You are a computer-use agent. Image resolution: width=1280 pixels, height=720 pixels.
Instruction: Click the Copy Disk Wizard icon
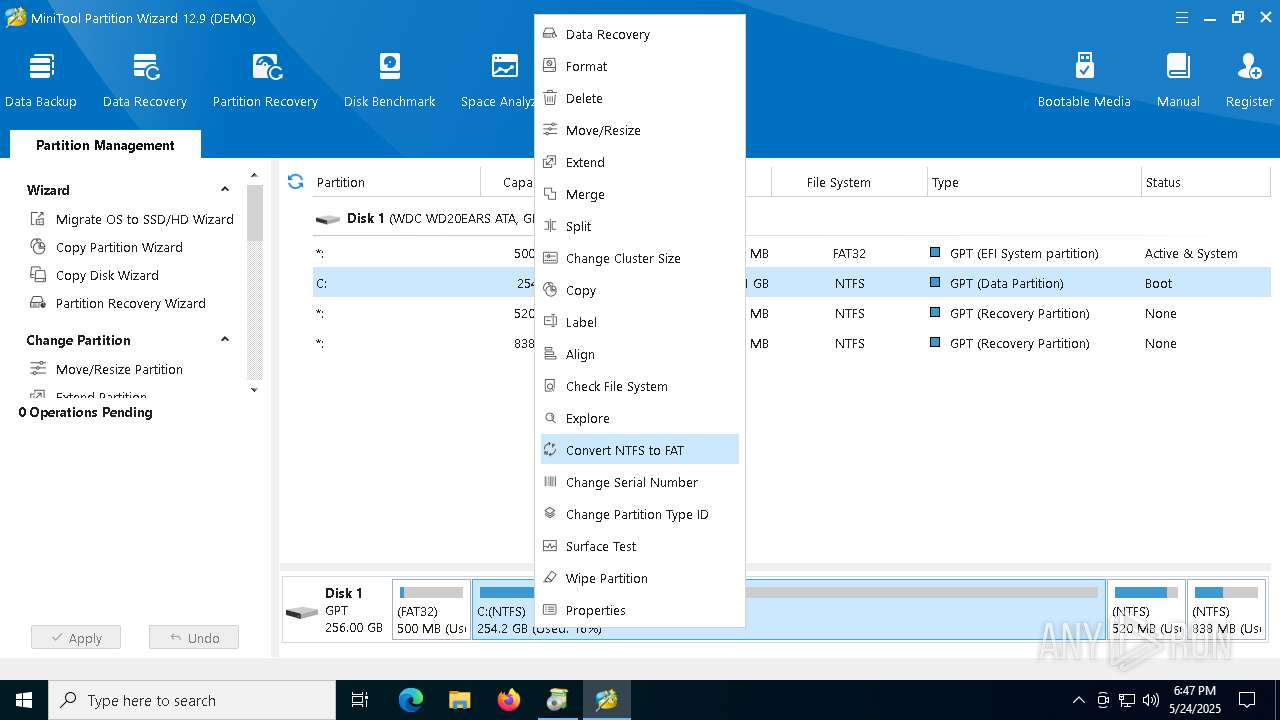click(x=38, y=275)
